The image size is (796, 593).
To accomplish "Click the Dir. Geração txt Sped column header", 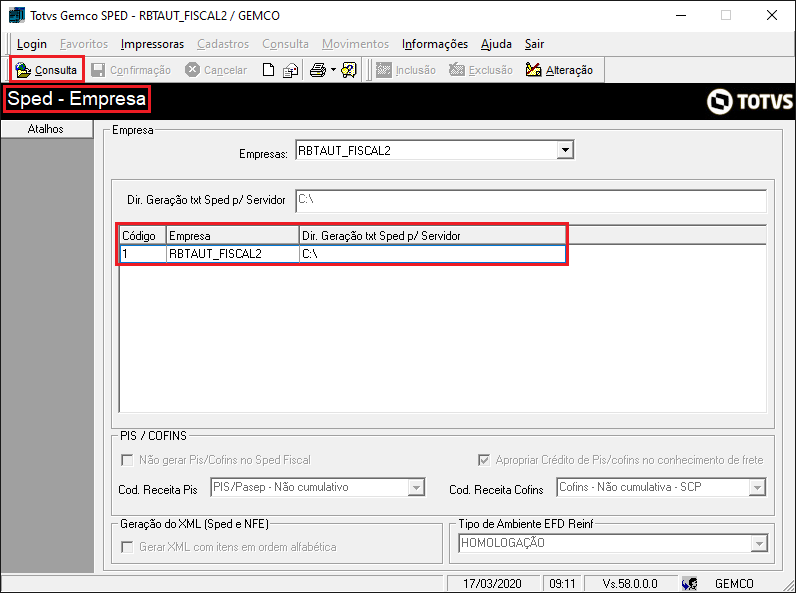I will point(432,236).
